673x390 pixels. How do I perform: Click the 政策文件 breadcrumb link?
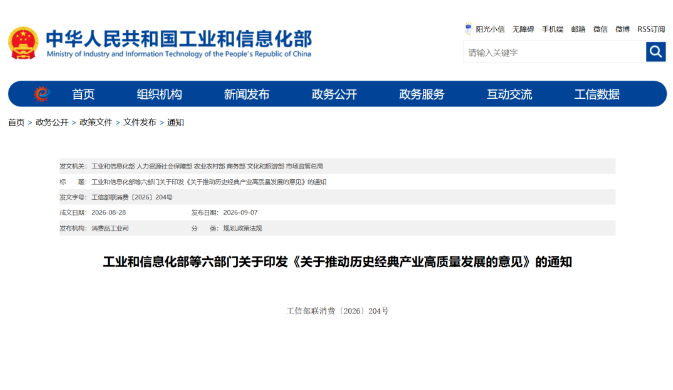pyautogui.click(x=96, y=123)
